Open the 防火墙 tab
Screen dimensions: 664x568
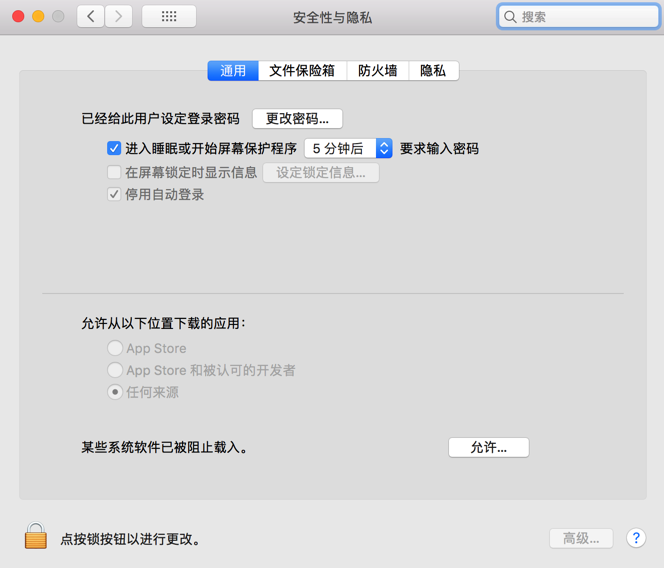[378, 71]
